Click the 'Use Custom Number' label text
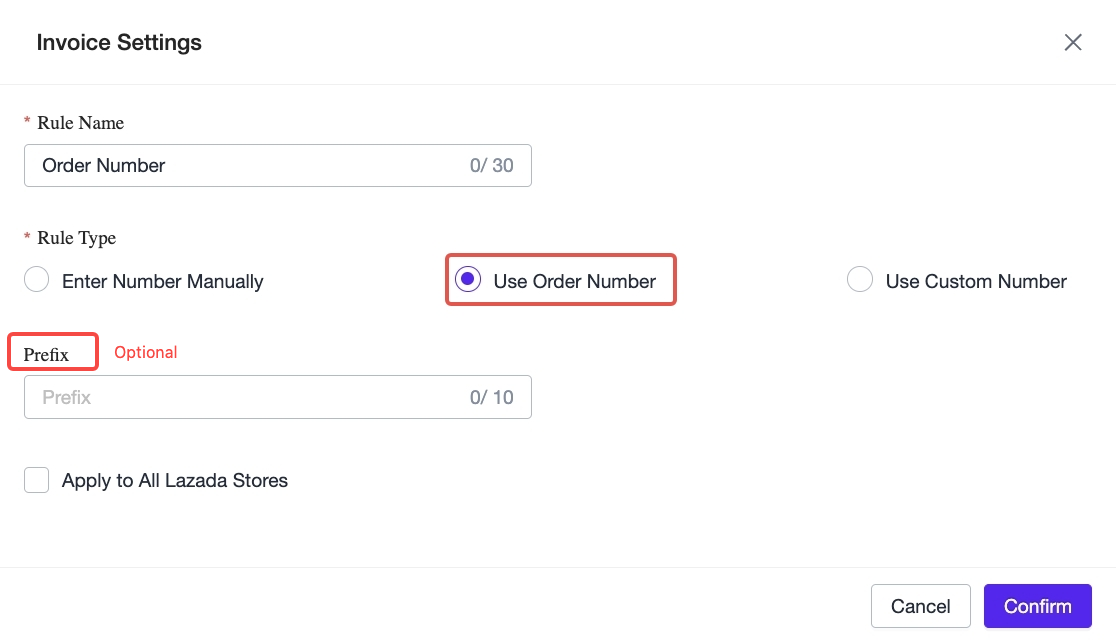Viewport: 1116px width, 642px height. (x=976, y=282)
